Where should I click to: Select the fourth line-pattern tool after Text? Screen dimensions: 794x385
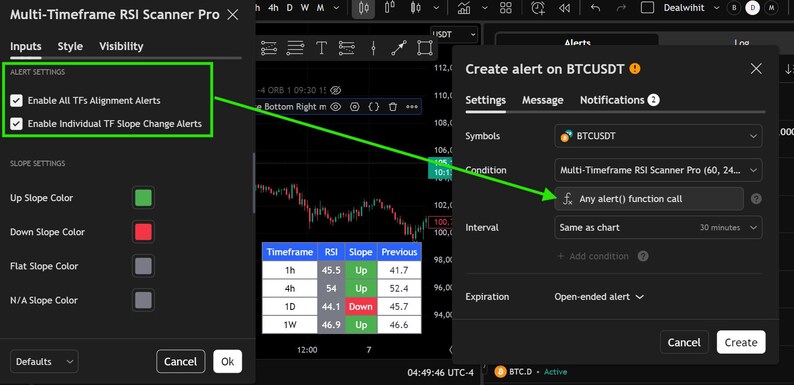tap(346, 48)
